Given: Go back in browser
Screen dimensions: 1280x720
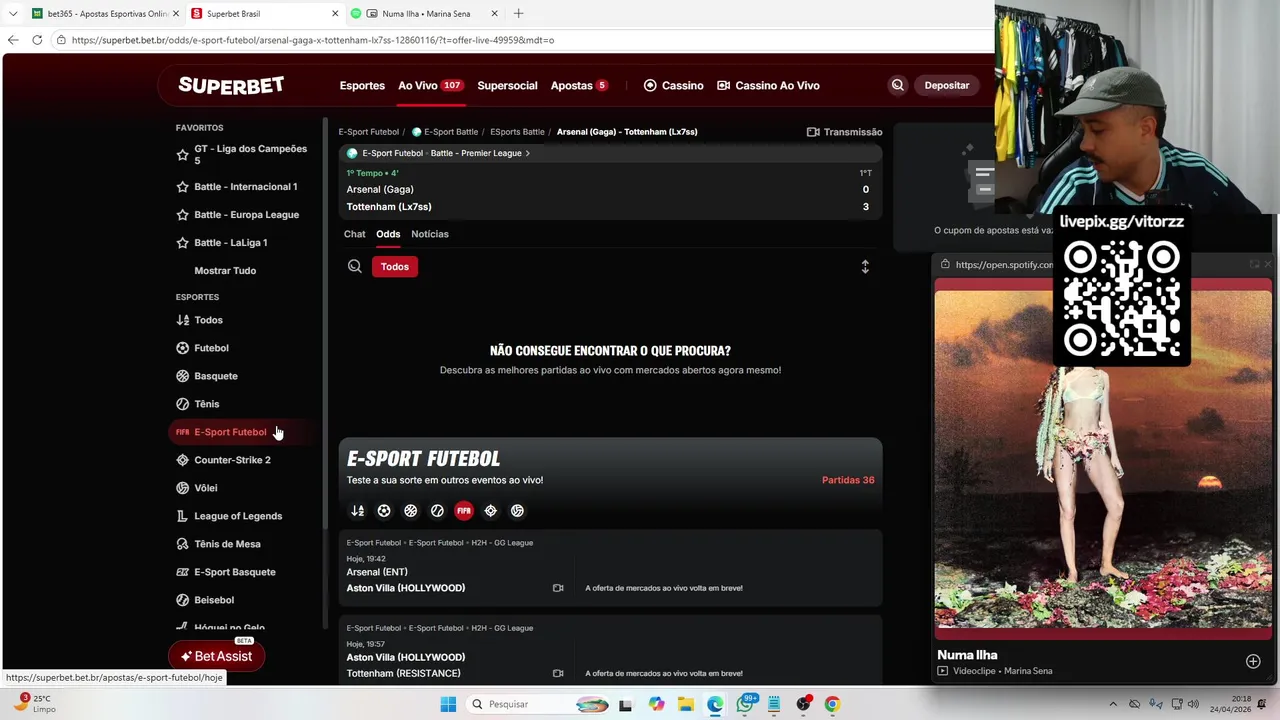Looking at the screenshot, I should 13,40.
